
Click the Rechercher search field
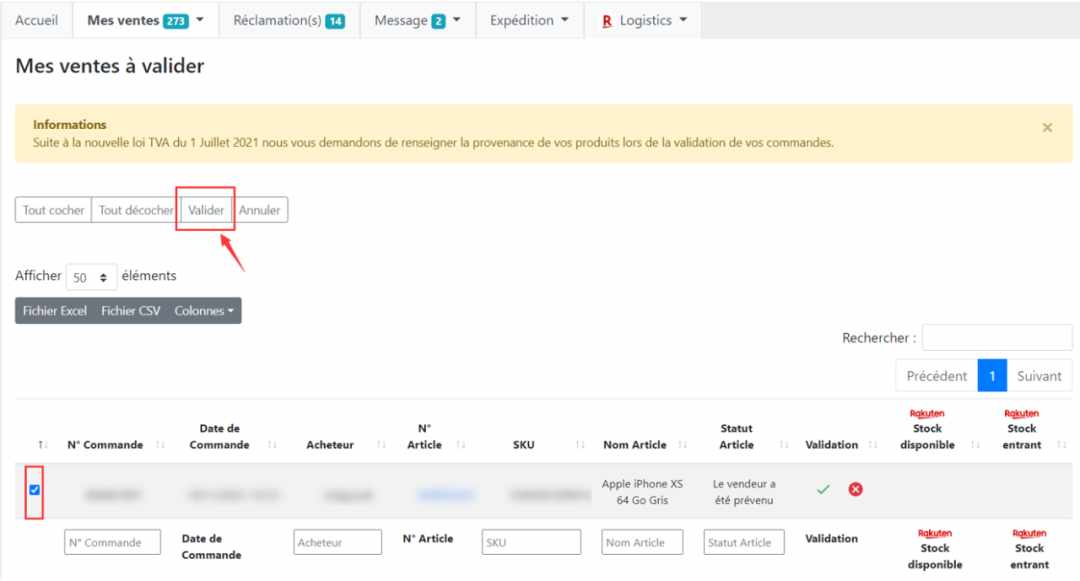click(997, 337)
